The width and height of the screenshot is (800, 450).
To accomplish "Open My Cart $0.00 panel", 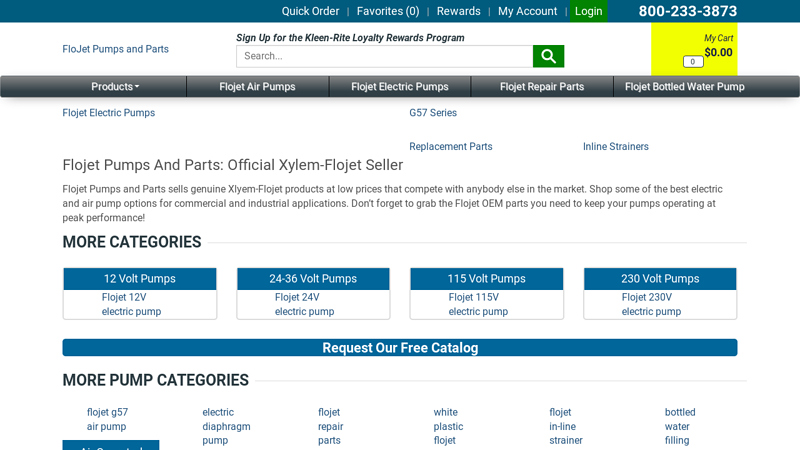I will coord(694,49).
